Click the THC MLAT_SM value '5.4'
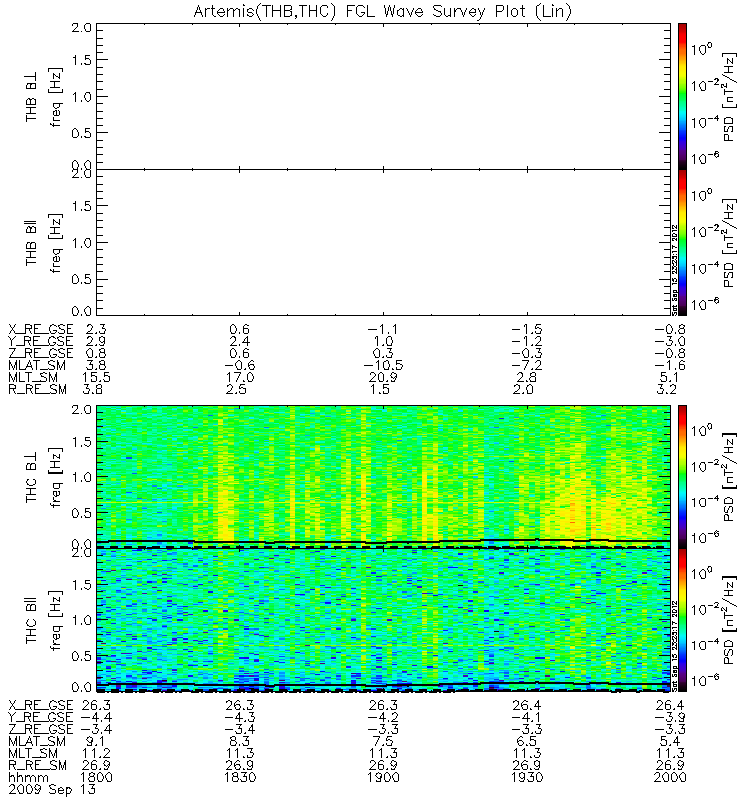The image size is (750, 800). (670, 741)
